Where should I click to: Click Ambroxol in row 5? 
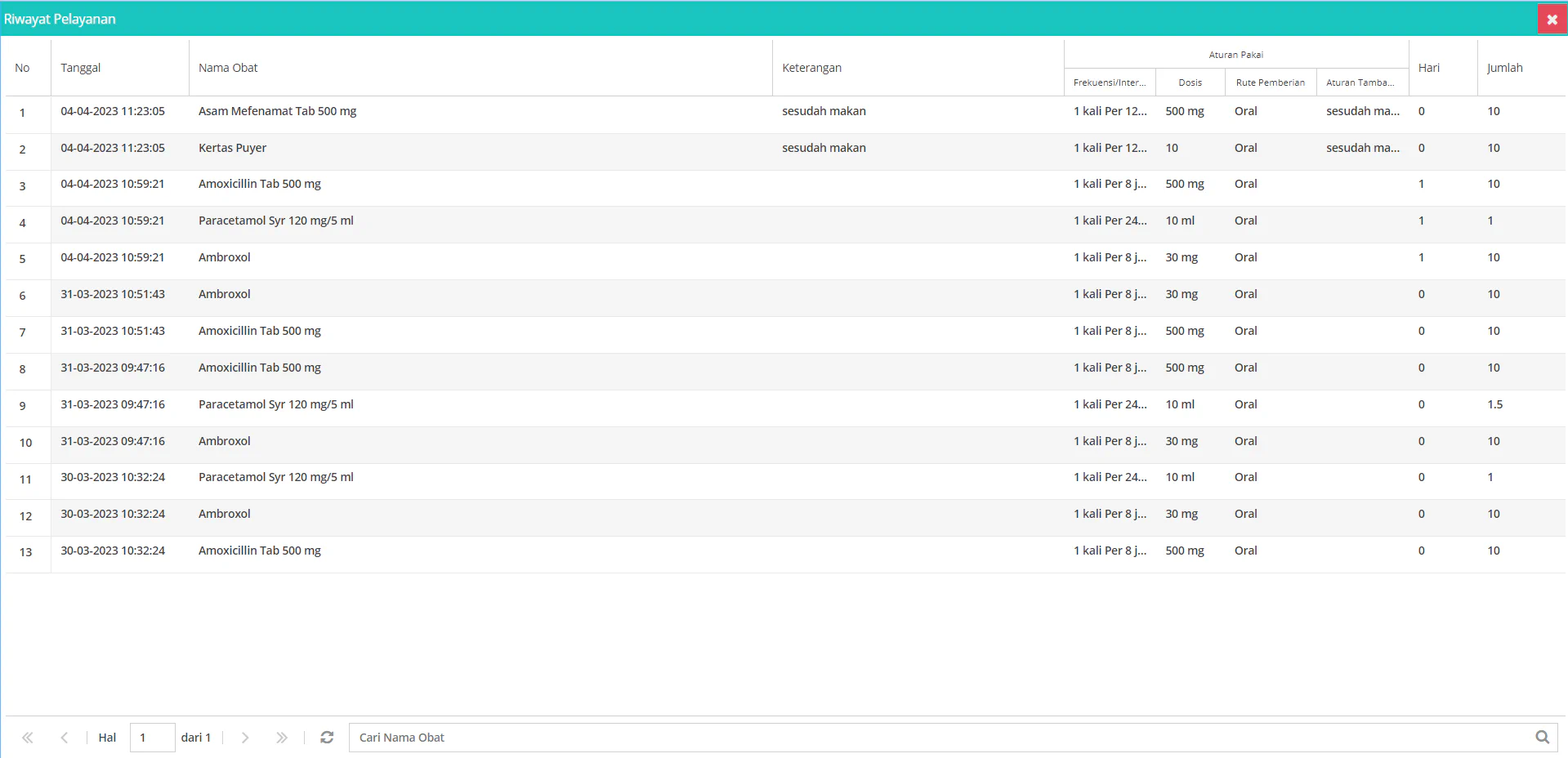pos(225,257)
